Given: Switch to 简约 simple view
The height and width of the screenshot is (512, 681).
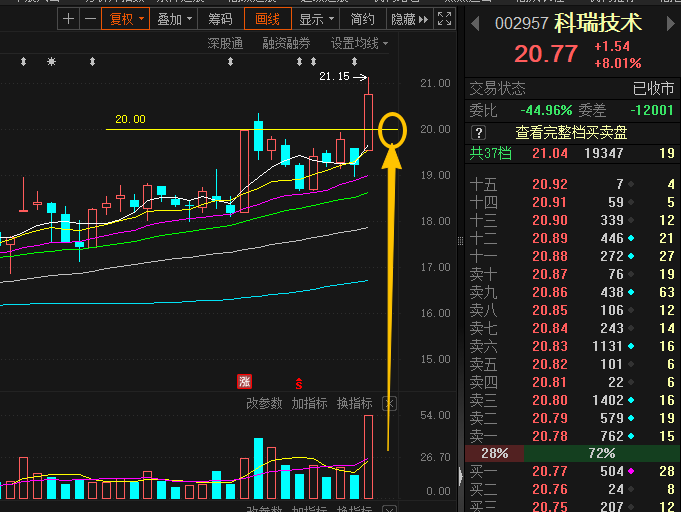Looking at the screenshot, I should point(362,19).
